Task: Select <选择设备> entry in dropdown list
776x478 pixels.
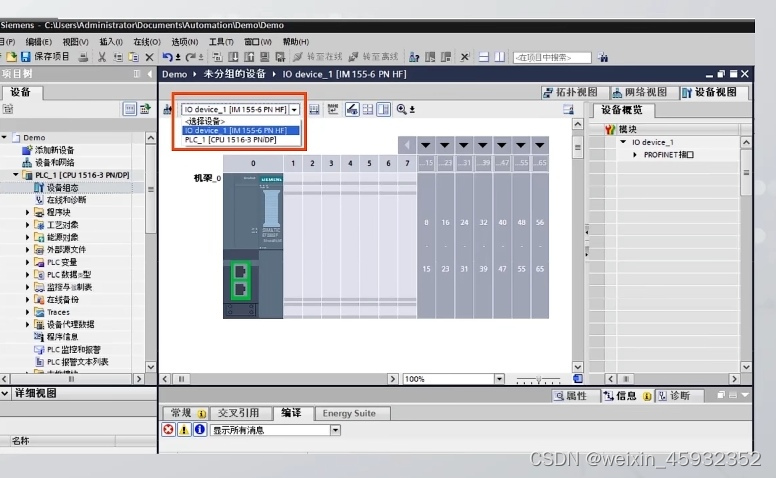Action: [242, 121]
